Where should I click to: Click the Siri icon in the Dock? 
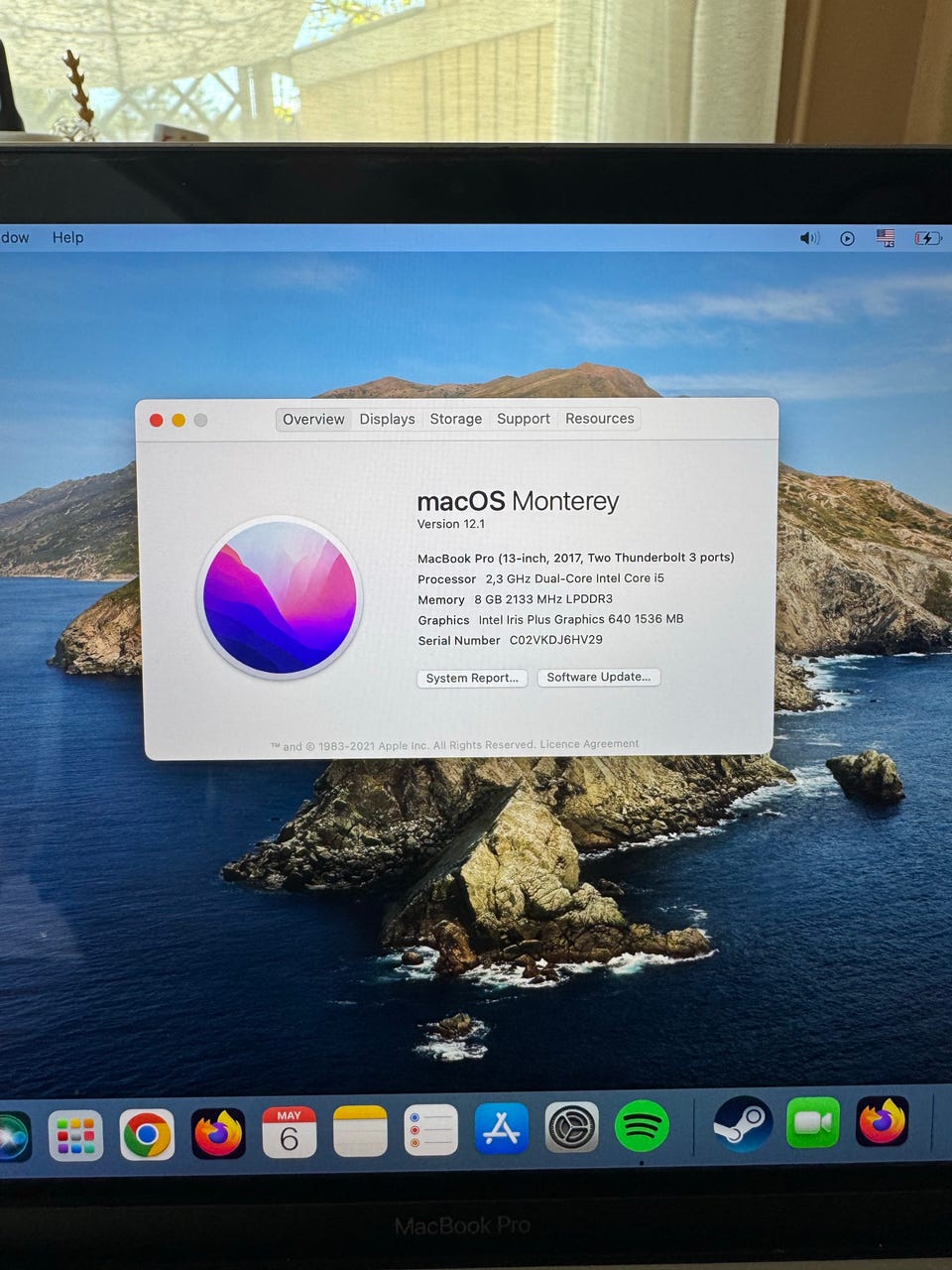13,1137
